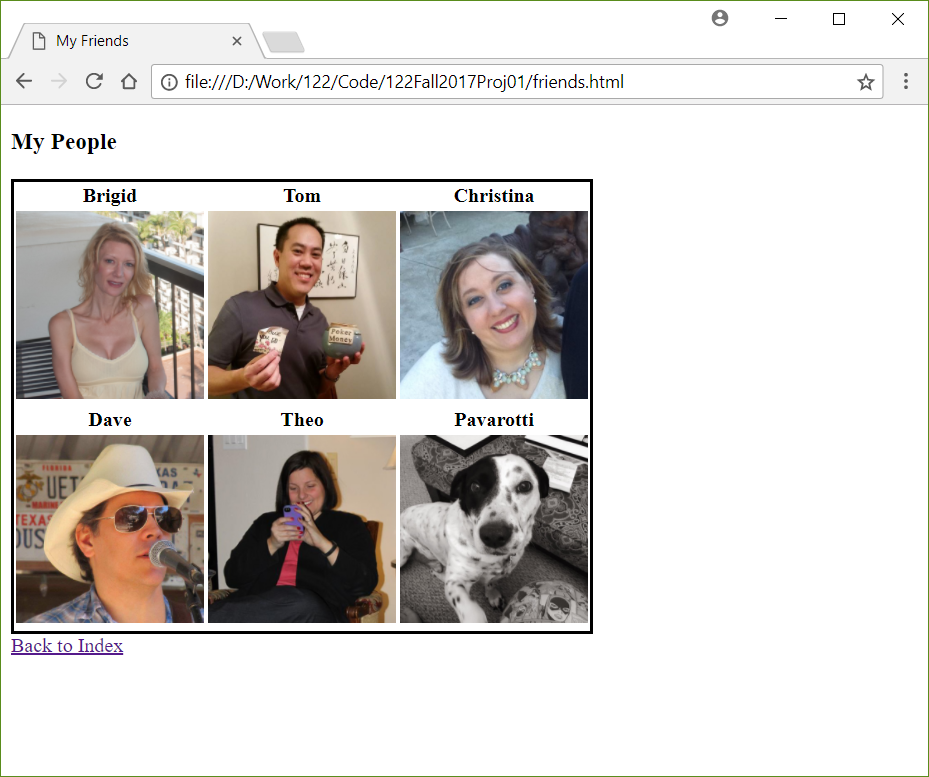Open the Chrome three-dot menu
The height and width of the screenshot is (777, 929).
click(905, 81)
